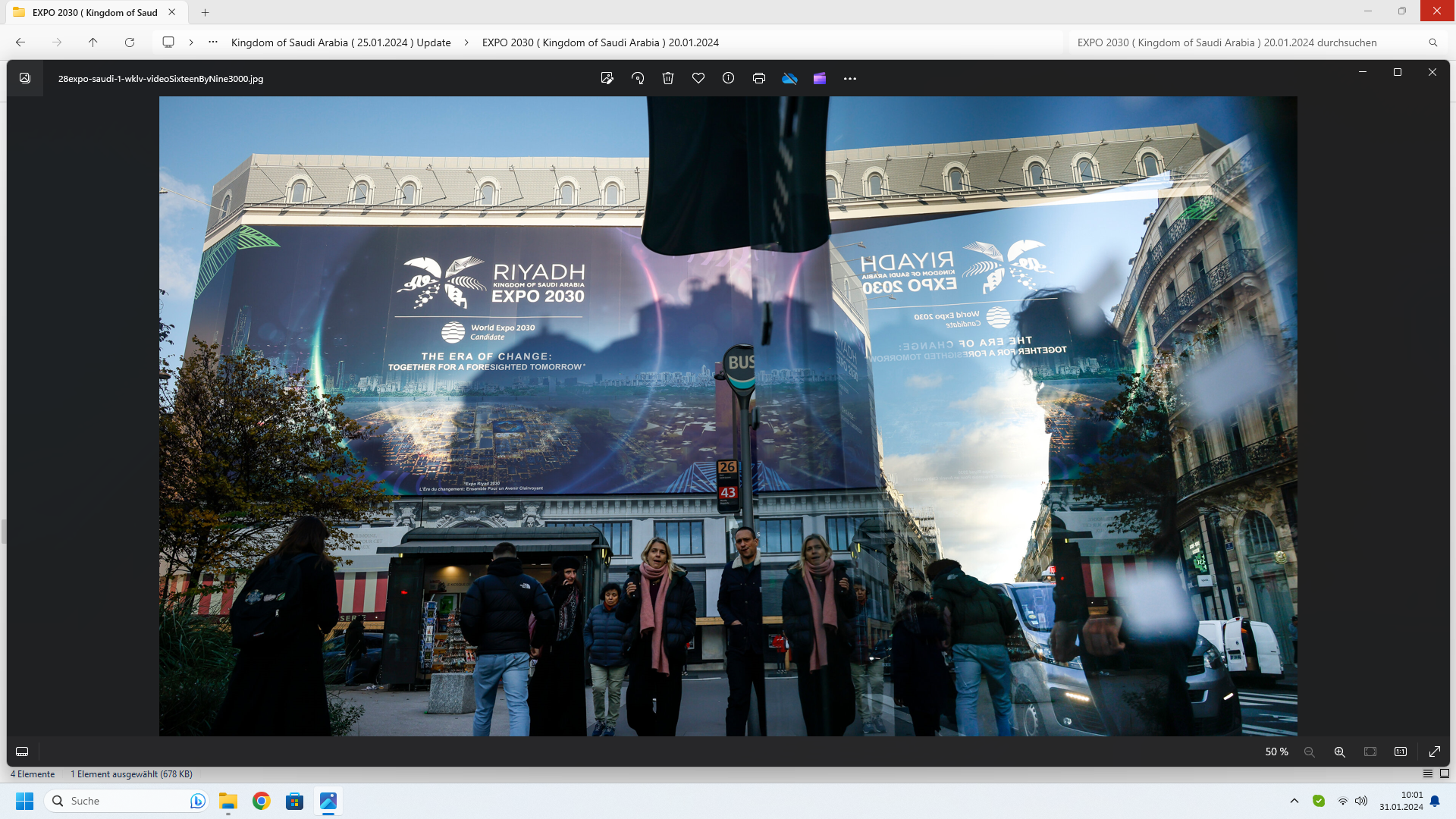Zoom in with the plus magnifier icon
This screenshot has height=819, width=1456.
[x=1340, y=752]
